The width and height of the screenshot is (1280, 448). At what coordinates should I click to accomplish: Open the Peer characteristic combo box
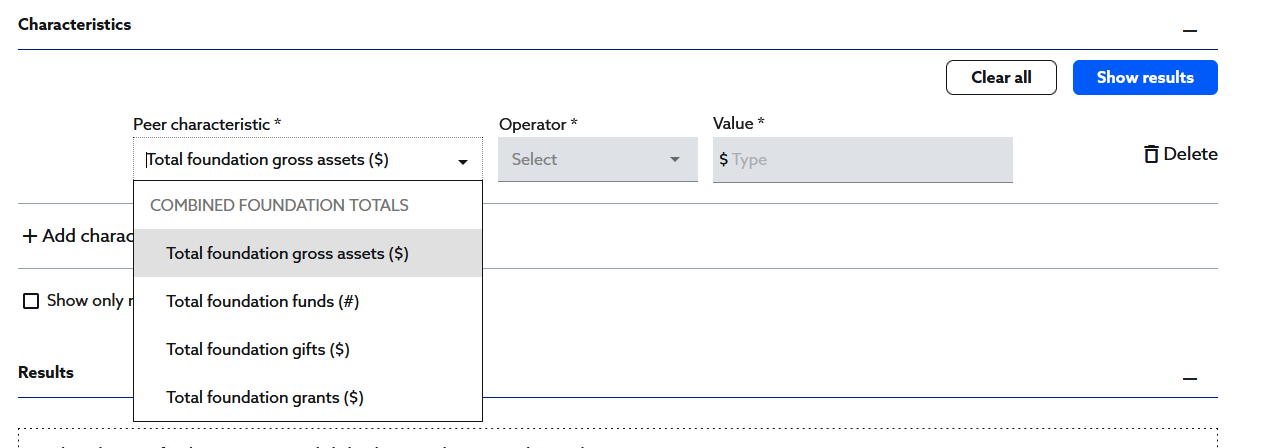tap(308, 160)
